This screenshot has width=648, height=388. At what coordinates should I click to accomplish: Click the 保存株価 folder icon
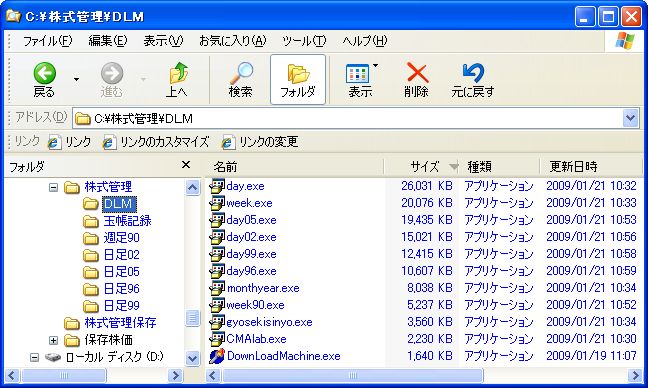tap(72, 340)
